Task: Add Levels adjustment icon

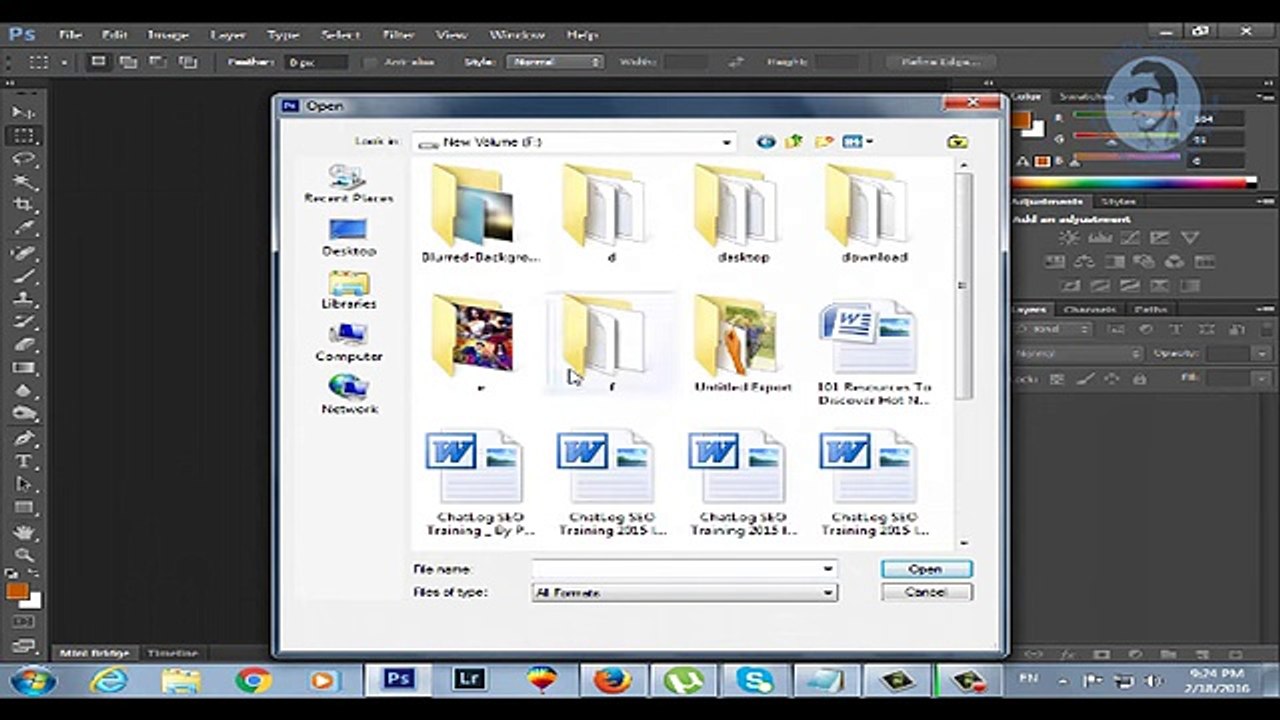Action: pyautogui.click(x=1100, y=238)
